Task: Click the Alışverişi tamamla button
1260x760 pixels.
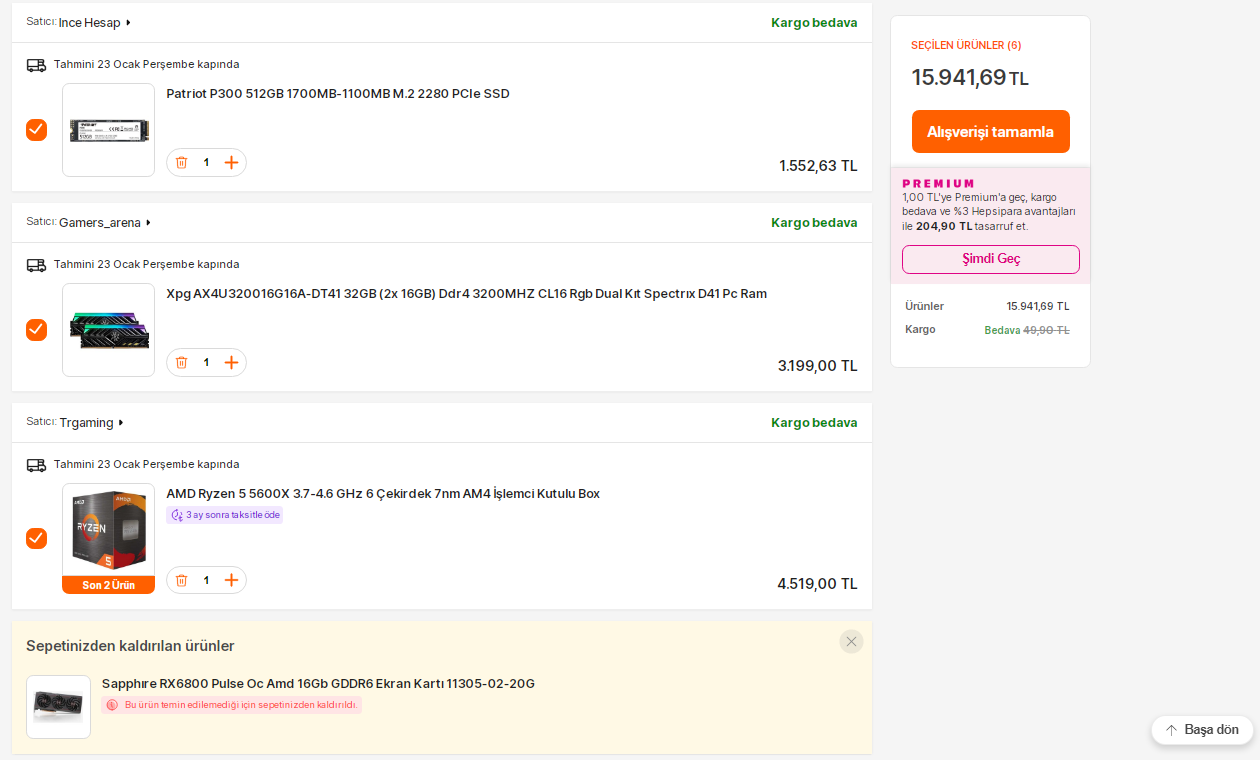Action: pos(991,132)
